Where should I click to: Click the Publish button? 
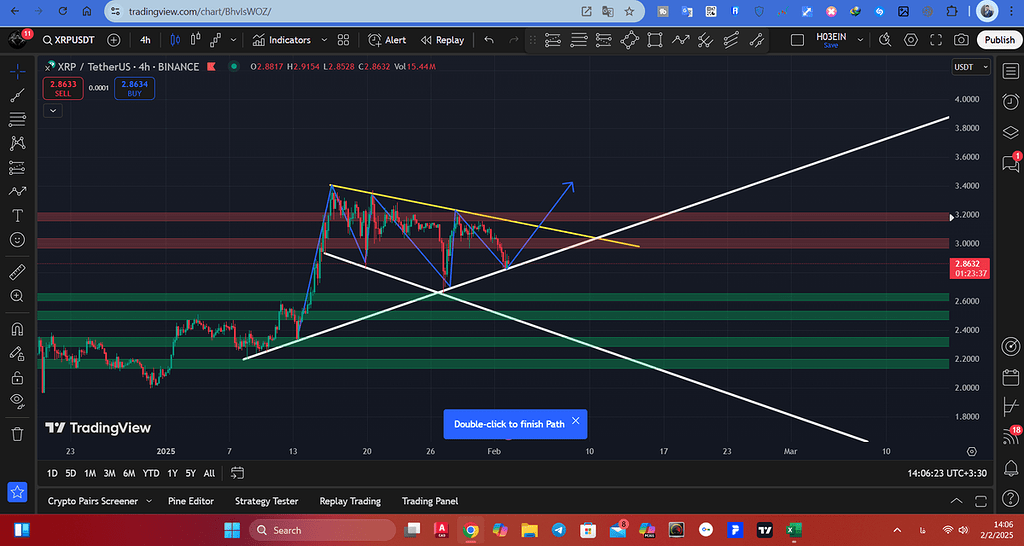pos(998,40)
